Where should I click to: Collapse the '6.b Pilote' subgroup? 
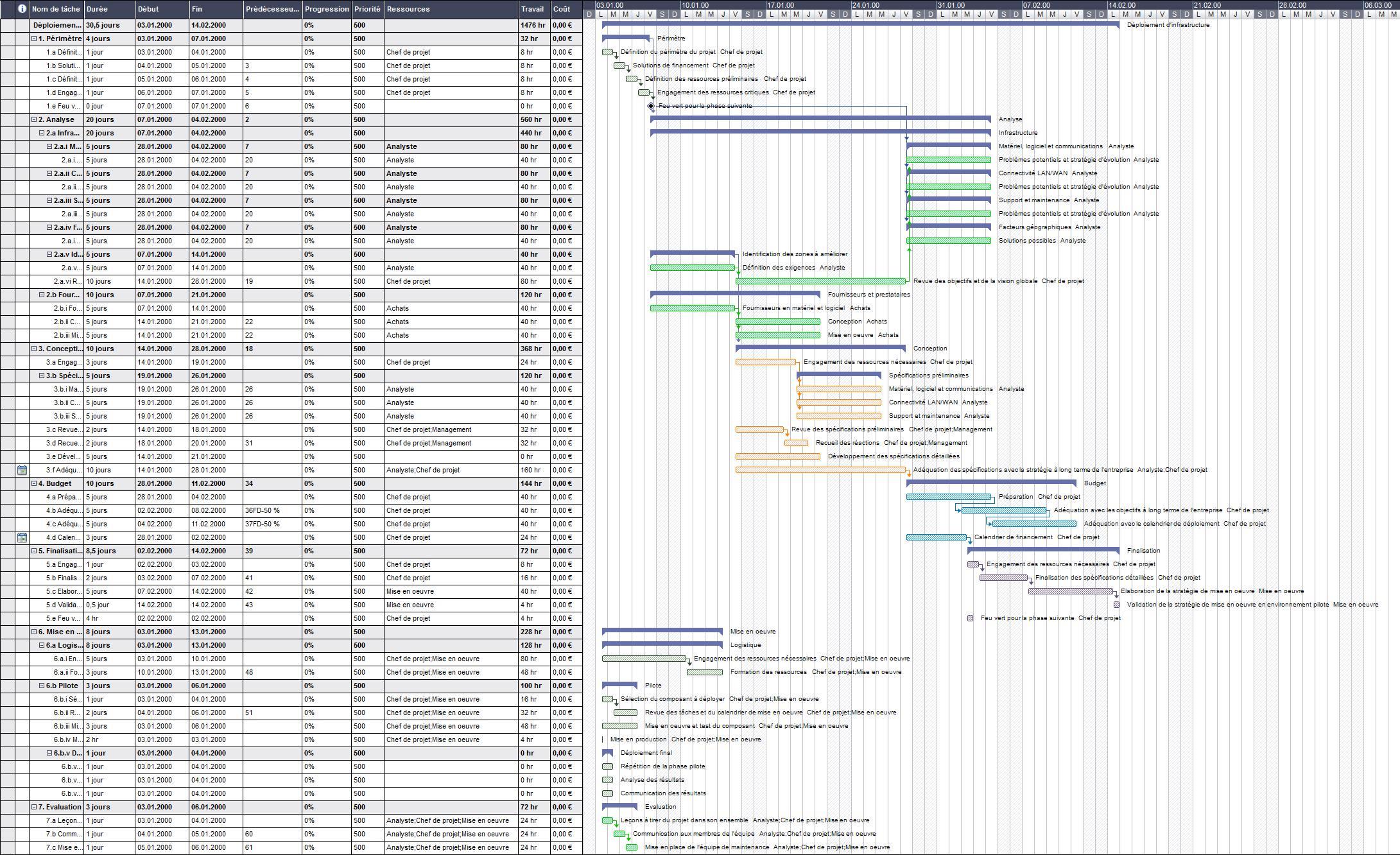click(x=42, y=686)
